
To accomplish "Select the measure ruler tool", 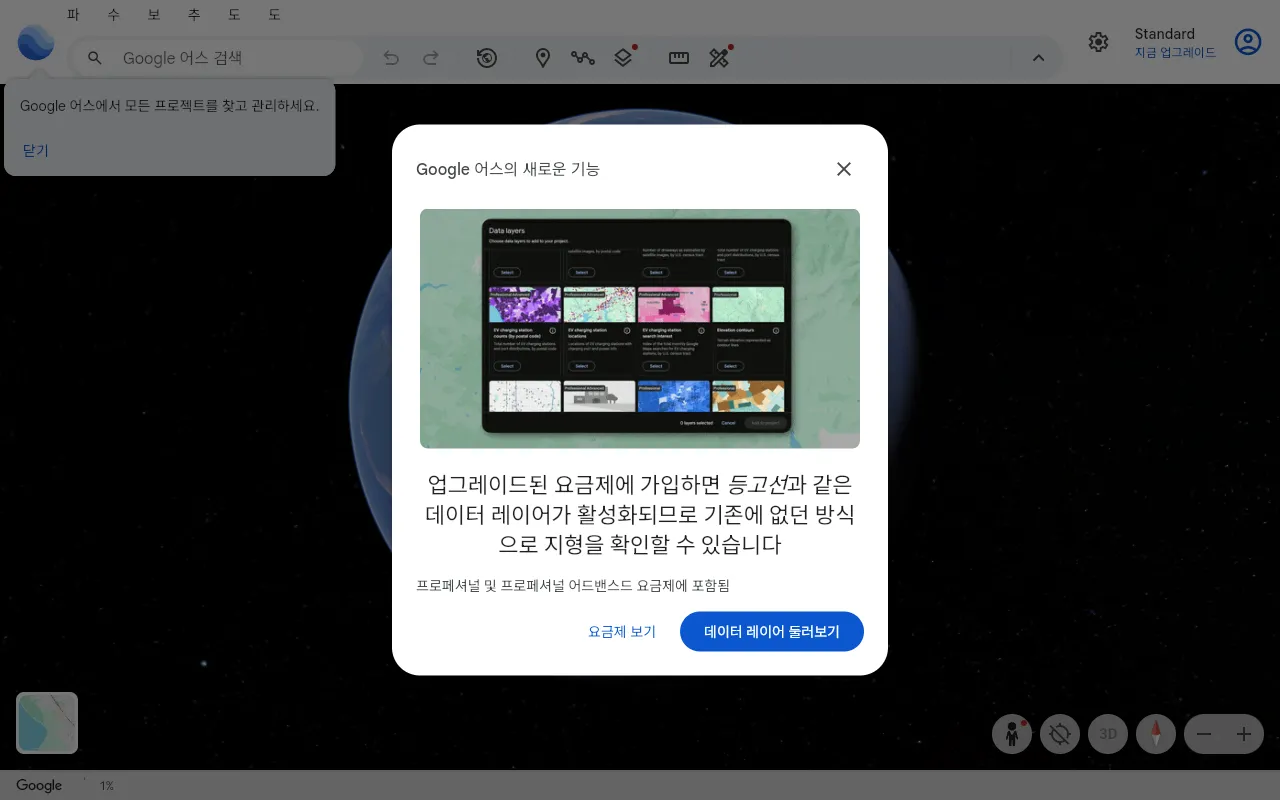I will tap(679, 57).
